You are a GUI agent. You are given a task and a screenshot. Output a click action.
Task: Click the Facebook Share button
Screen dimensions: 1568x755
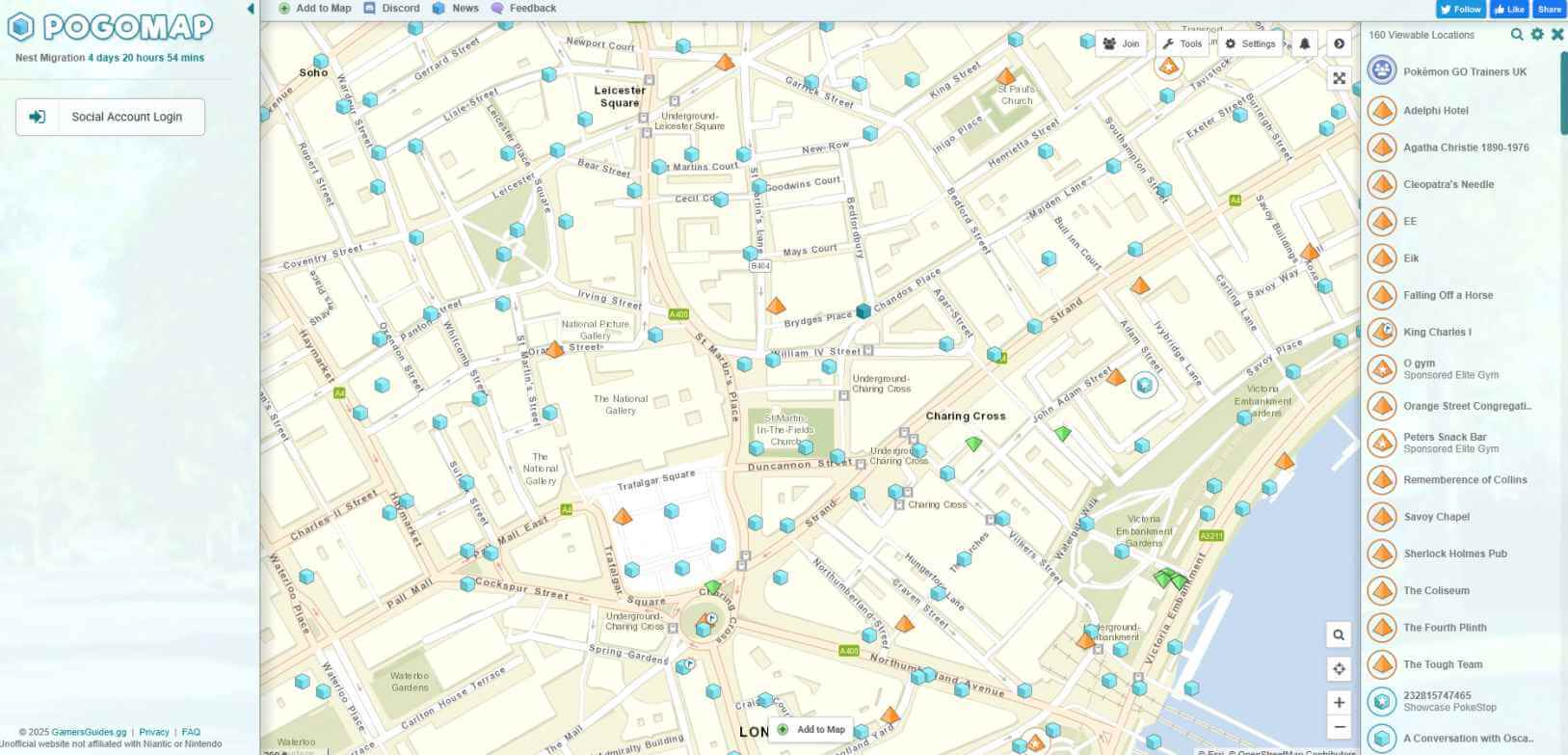coord(1549,9)
